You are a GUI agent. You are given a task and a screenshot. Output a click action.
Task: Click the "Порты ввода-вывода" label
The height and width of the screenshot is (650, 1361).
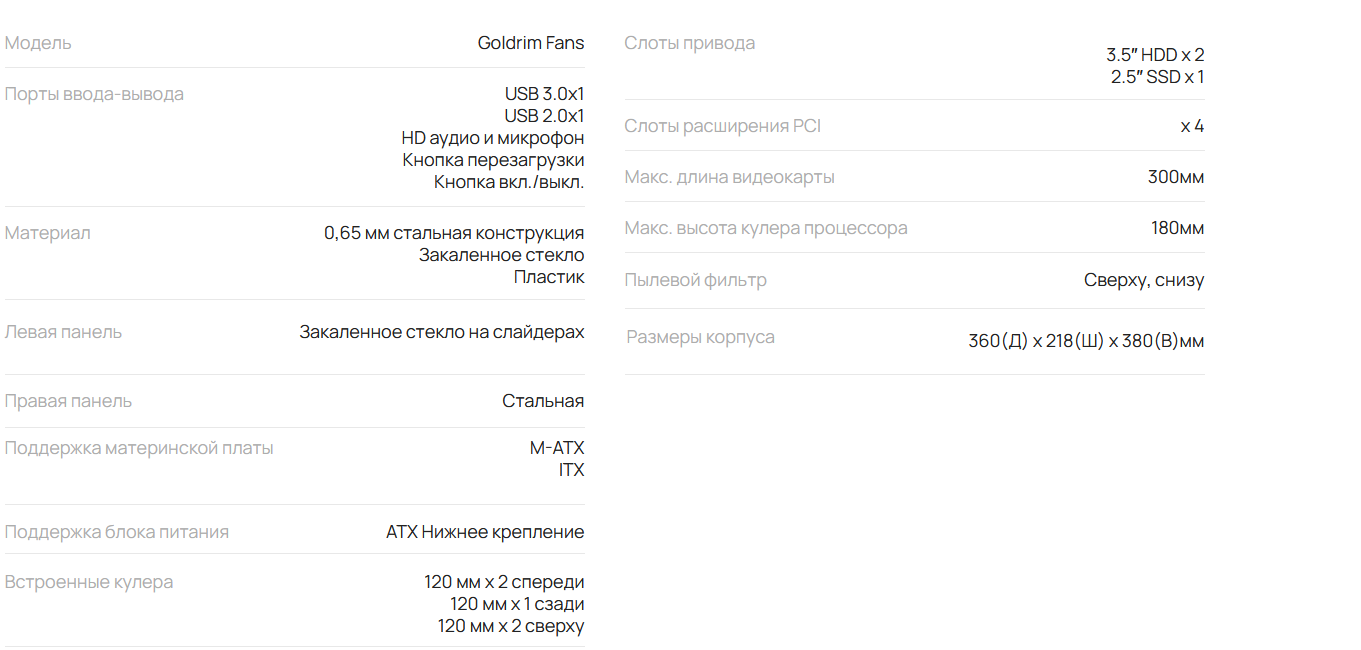pyautogui.click(x=94, y=94)
